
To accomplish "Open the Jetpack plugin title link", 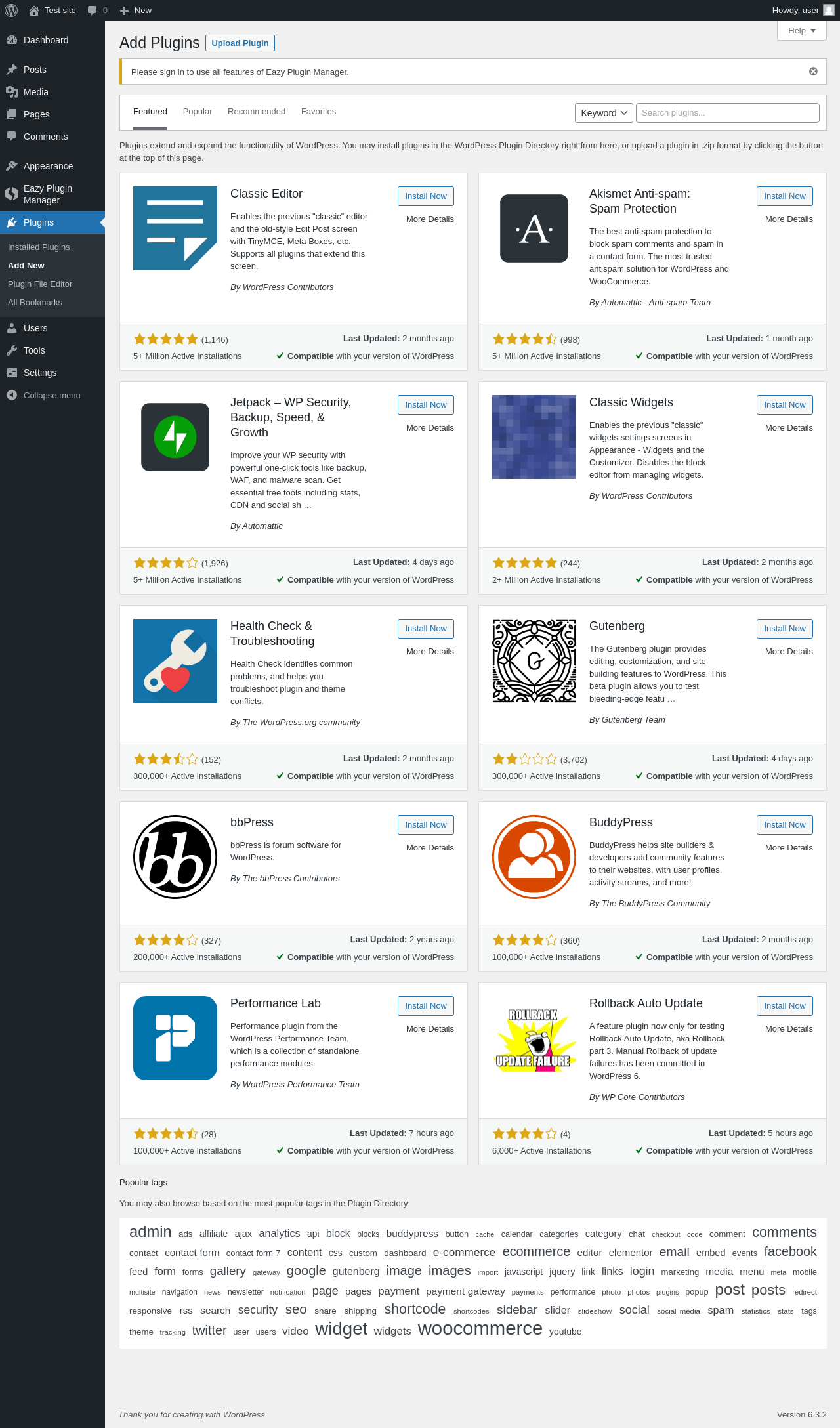I will 291,417.
